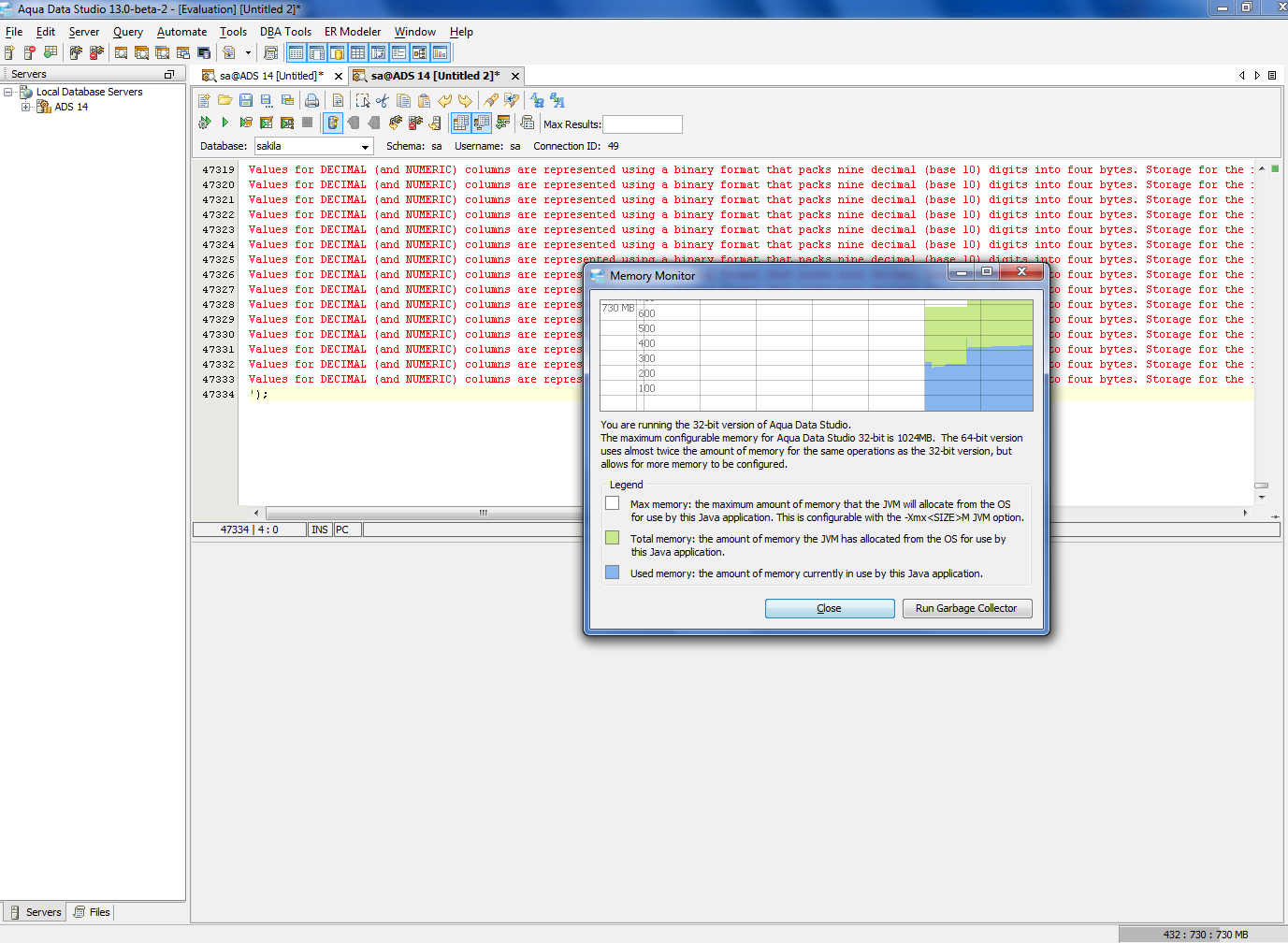Click the blue Used memory legend swatch

(613, 573)
